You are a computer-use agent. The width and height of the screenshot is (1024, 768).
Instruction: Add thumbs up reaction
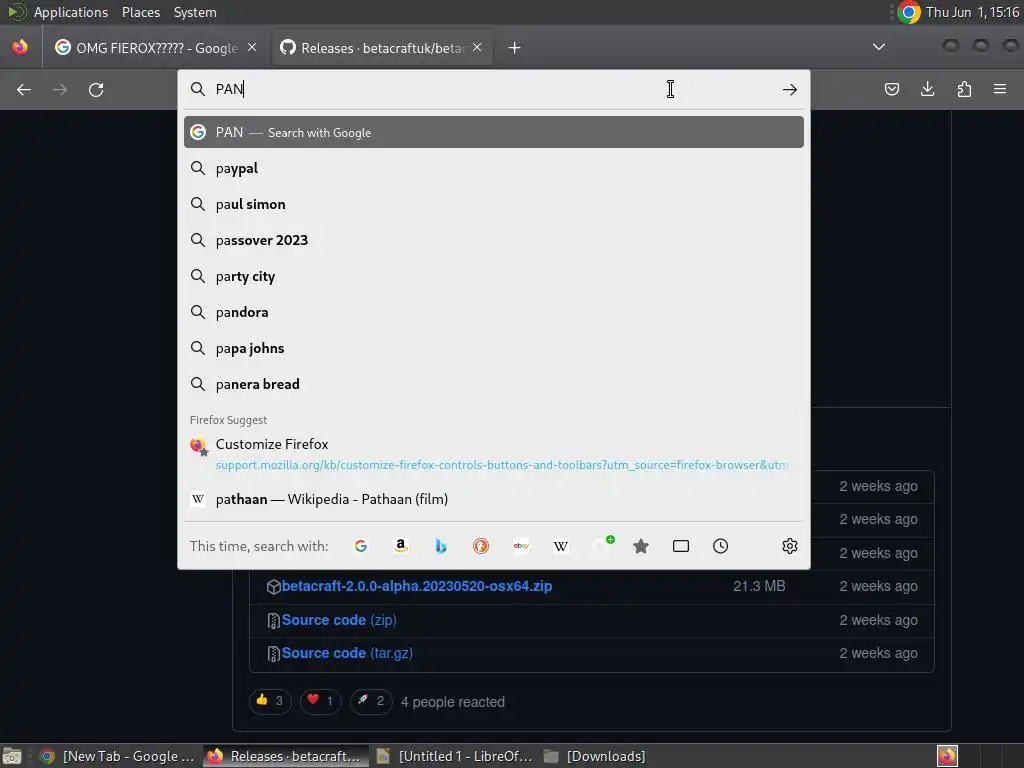click(270, 701)
